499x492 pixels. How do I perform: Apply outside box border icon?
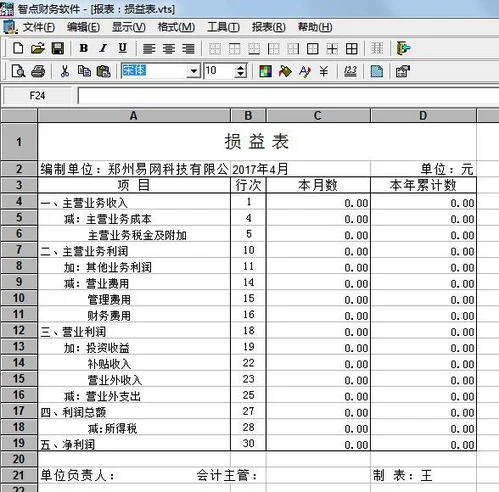tap(312, 49)
